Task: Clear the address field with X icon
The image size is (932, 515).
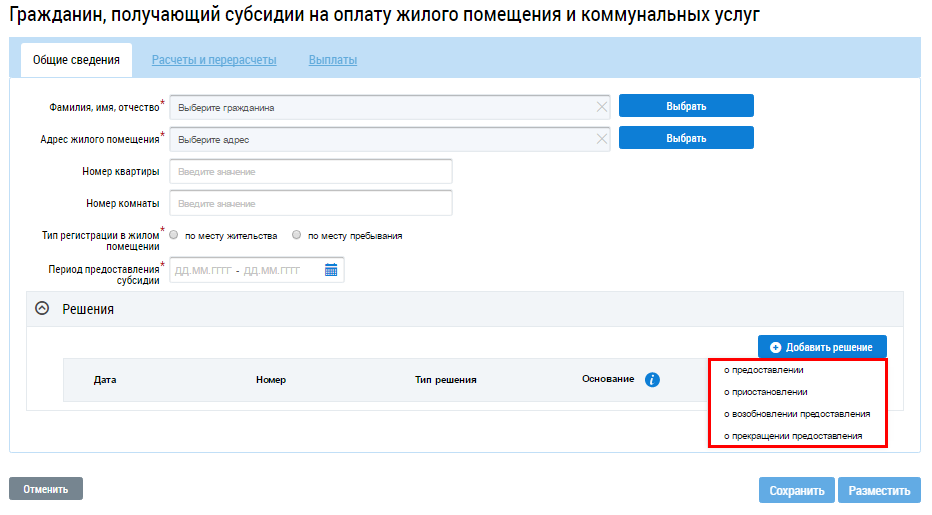Action: click(601, 139)
